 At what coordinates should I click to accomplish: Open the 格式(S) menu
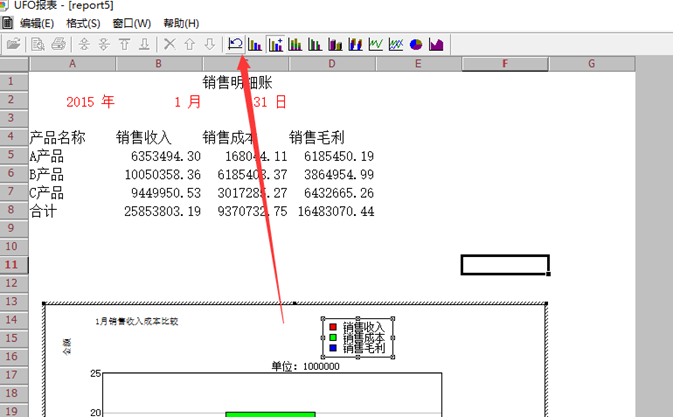pos(83,23)
